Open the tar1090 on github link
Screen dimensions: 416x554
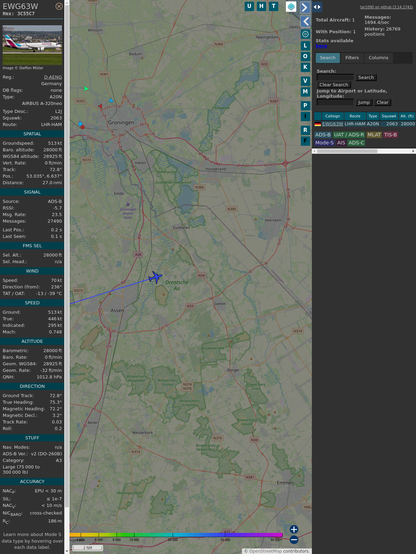click(386, 7)
